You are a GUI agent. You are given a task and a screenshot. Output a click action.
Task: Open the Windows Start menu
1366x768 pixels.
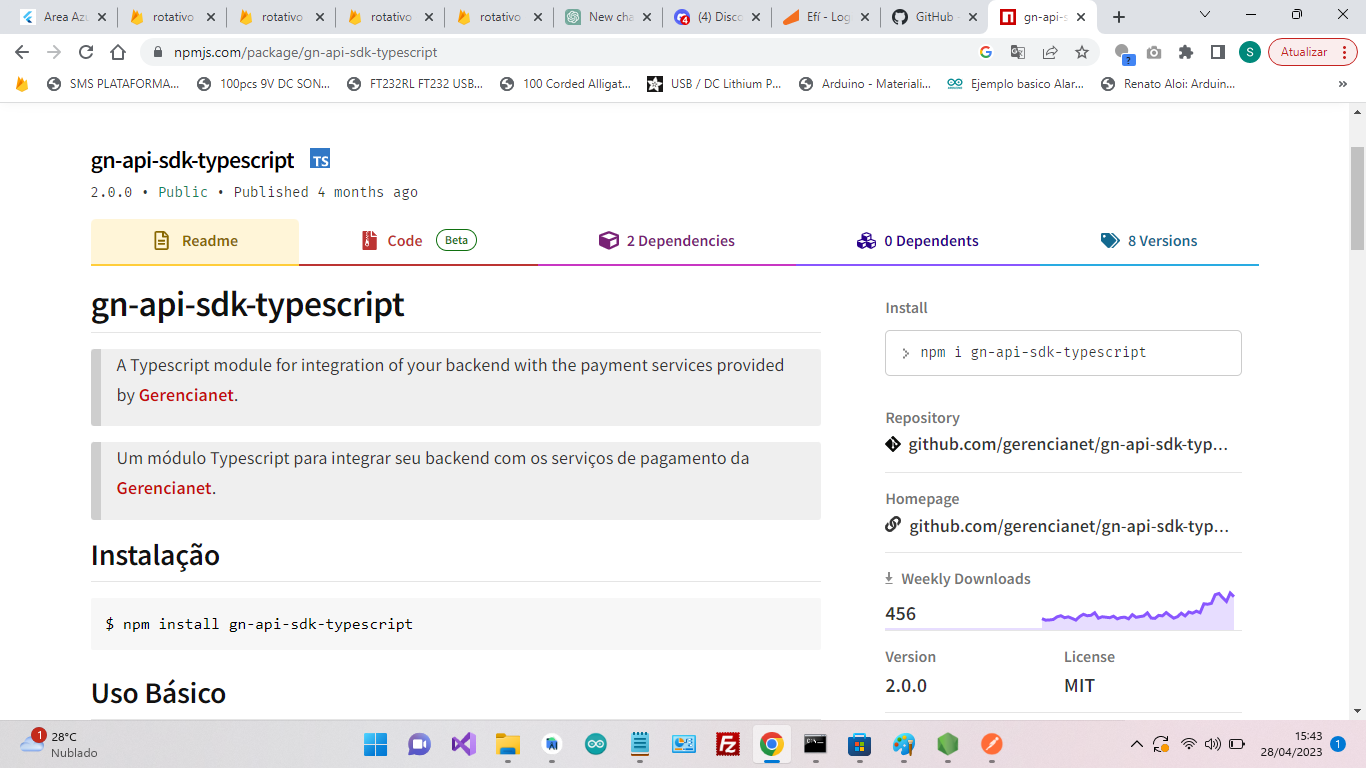(x=376, y=744)
